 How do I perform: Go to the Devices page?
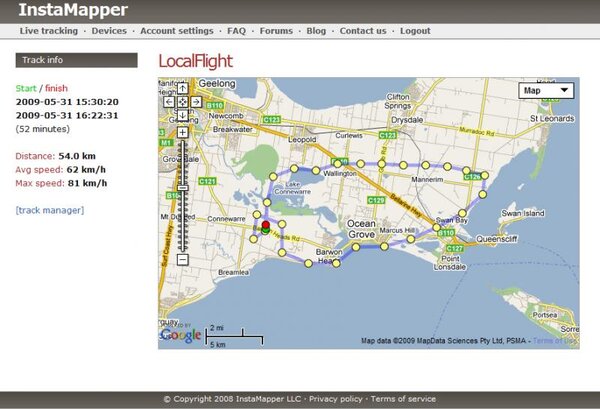(109, 31)
